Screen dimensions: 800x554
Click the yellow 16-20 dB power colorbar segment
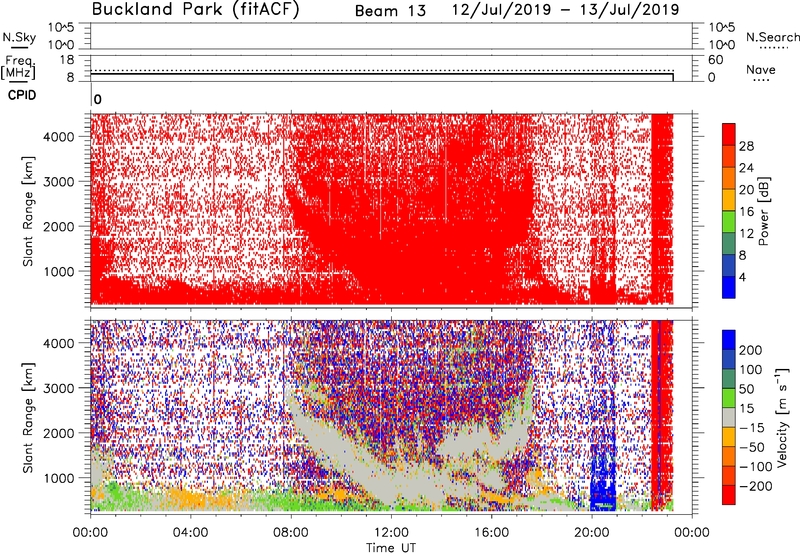click(x=729, y=199)
